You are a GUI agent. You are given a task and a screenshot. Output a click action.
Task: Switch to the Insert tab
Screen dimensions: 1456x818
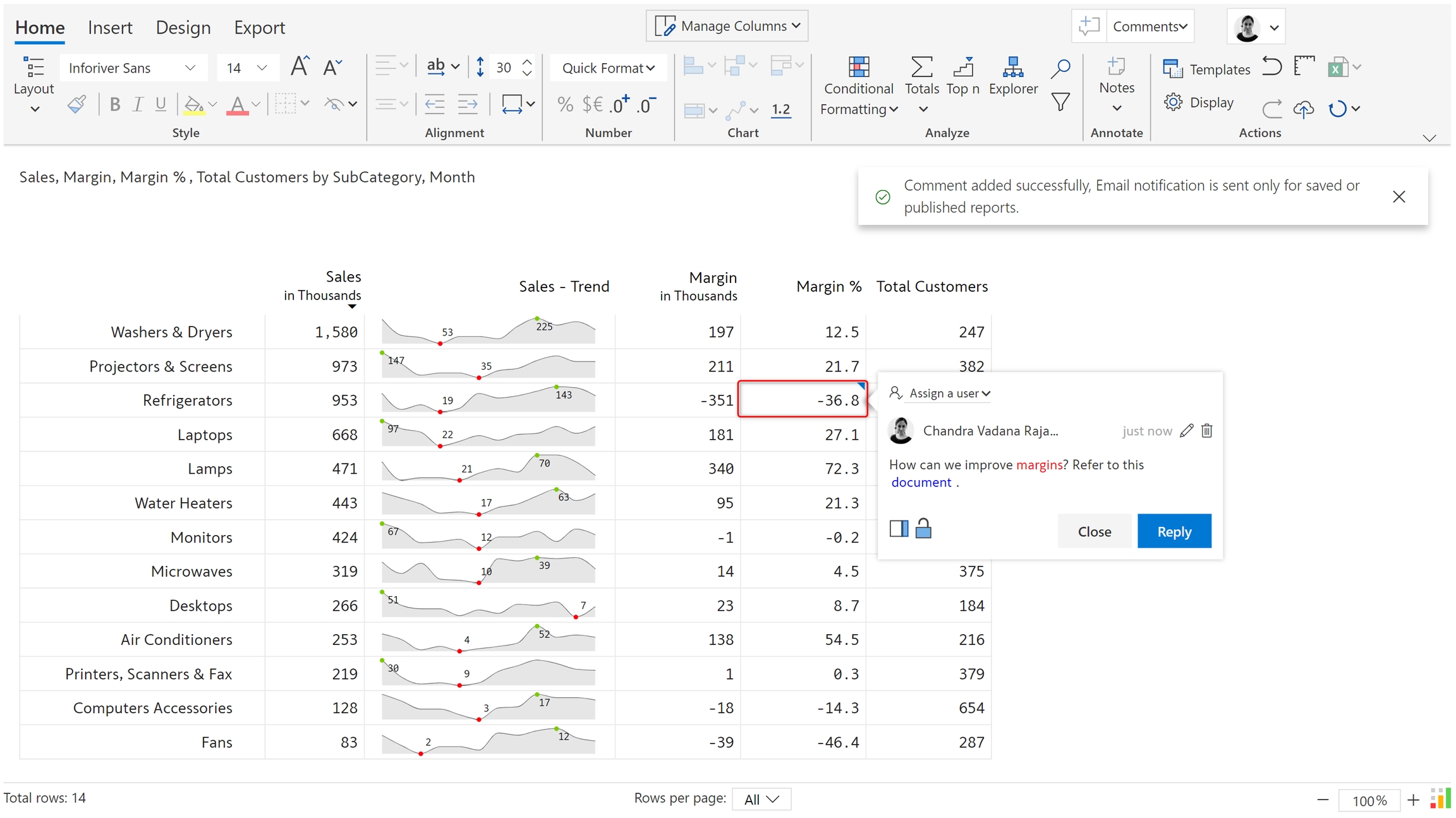(x=110, y=28)
